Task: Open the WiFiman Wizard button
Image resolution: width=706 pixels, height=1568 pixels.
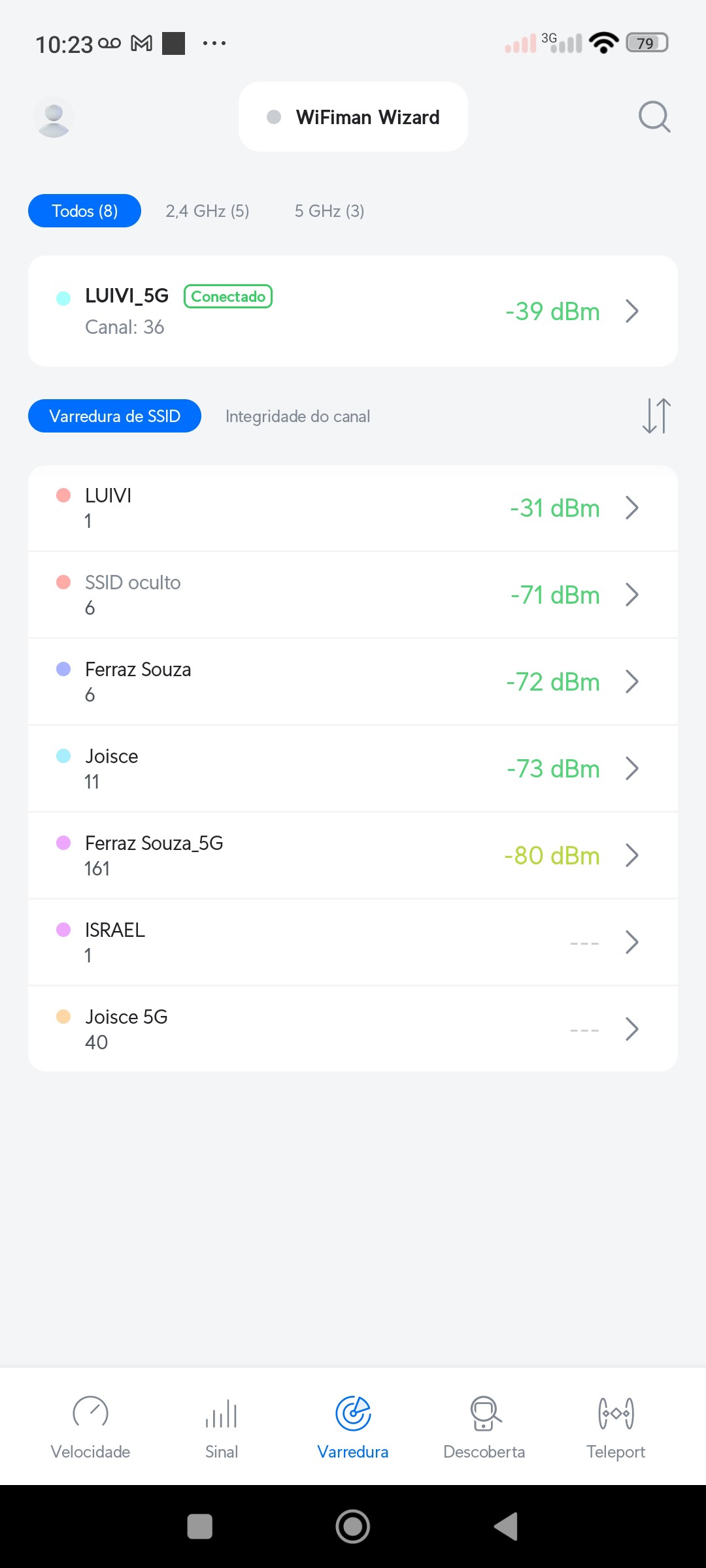Action: (354, 117)
